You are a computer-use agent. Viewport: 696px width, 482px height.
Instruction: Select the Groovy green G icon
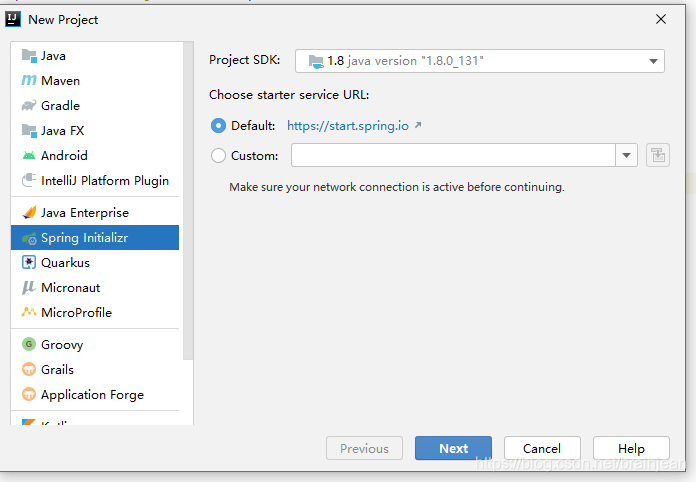[29, 344]
